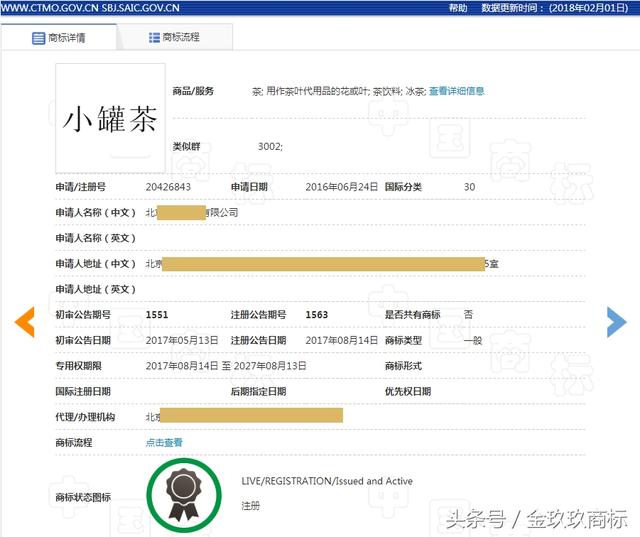This screenshot has width=640, height=537.
Task: Select shared trademark value 否
Action: click(x=468, y=315)
